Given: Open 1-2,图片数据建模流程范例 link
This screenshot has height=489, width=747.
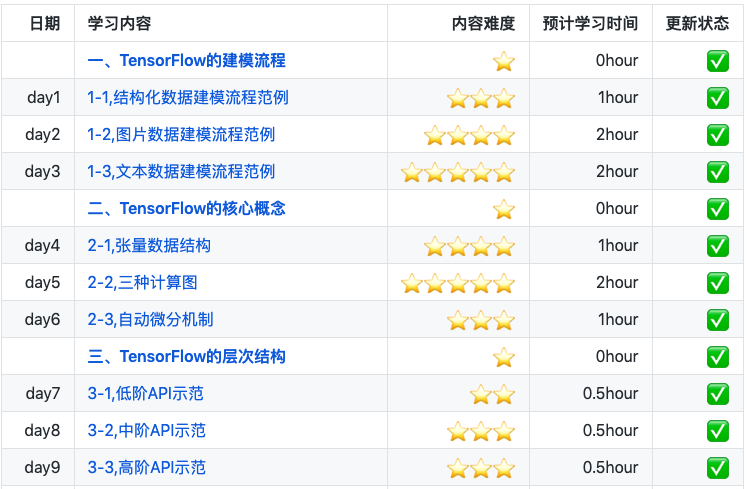Looking at the screenshot, I should pyautogui.click(x=182, y=134).
